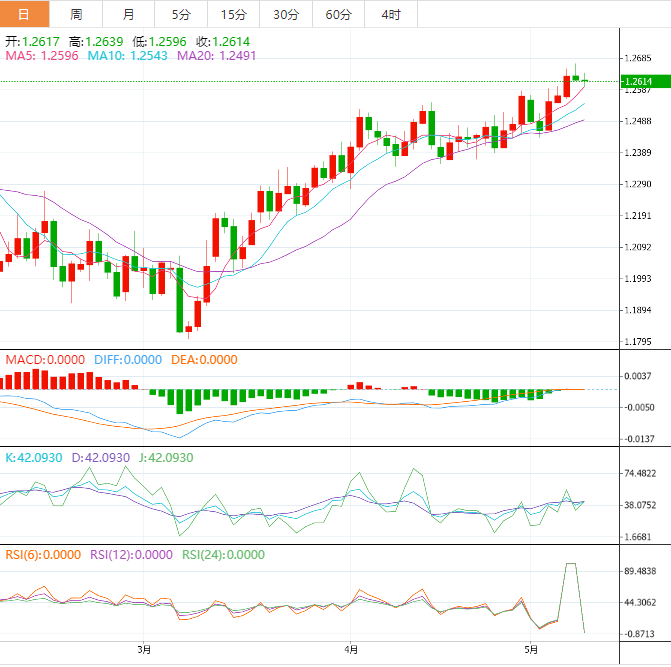
Task: Switch to the 4时 chart tab
Action: [x=391, y=14]
